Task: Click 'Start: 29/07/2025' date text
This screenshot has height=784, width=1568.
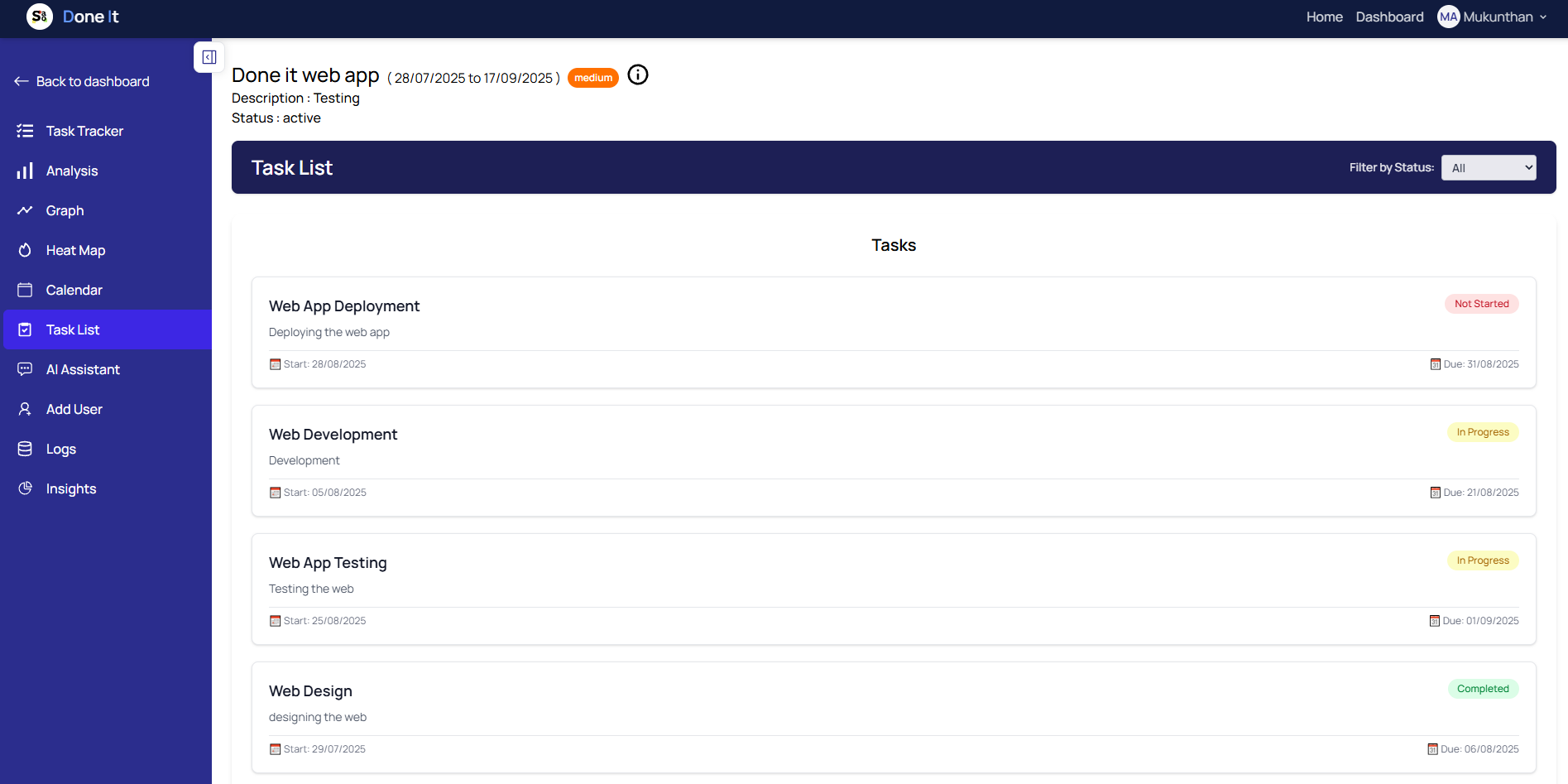Action: click(324, 749)
